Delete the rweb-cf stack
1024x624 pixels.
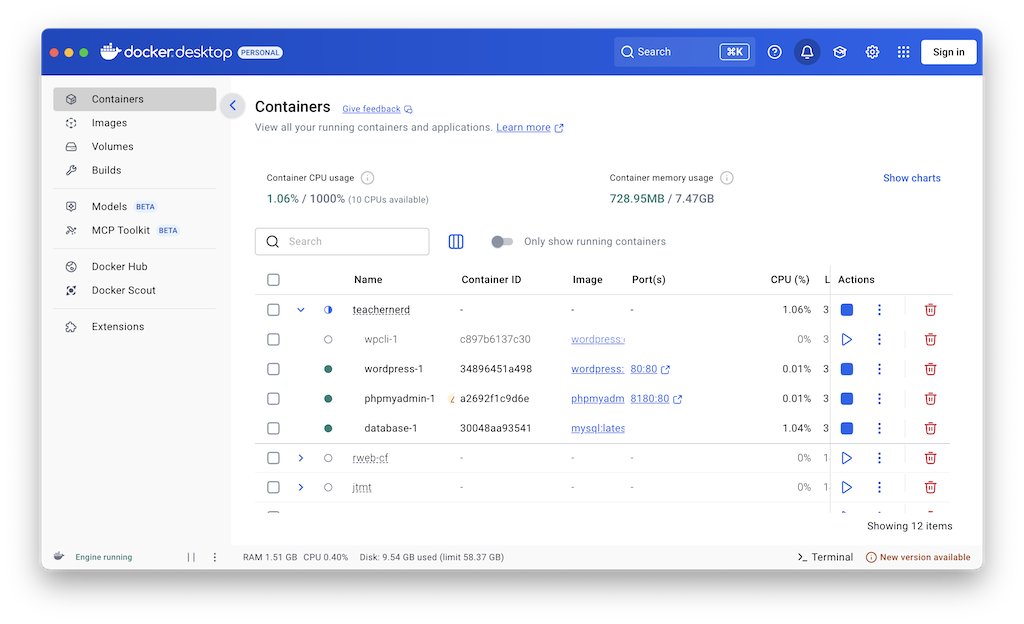(x=930, y=458)
